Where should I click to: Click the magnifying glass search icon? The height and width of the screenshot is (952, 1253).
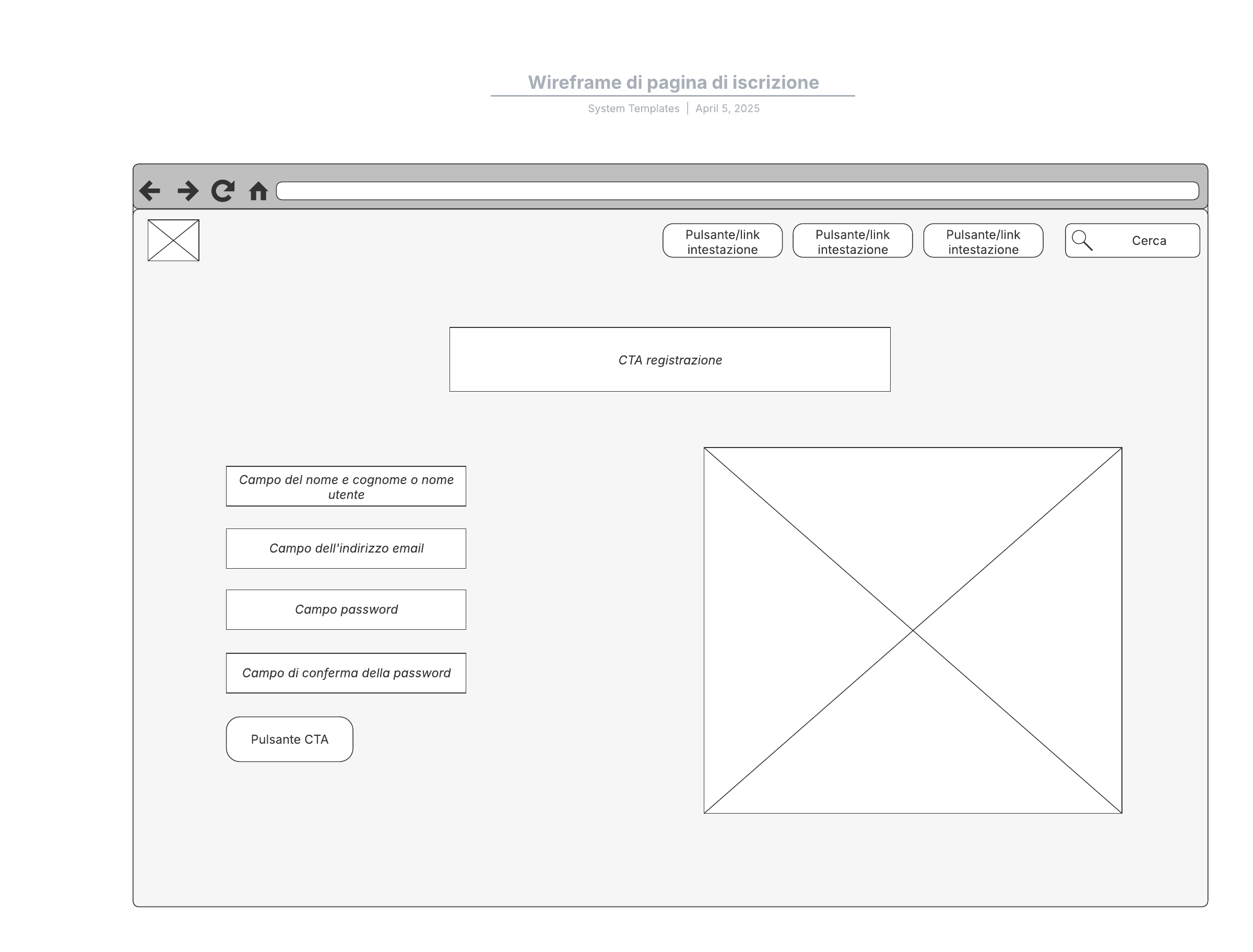coord(1082,240)
